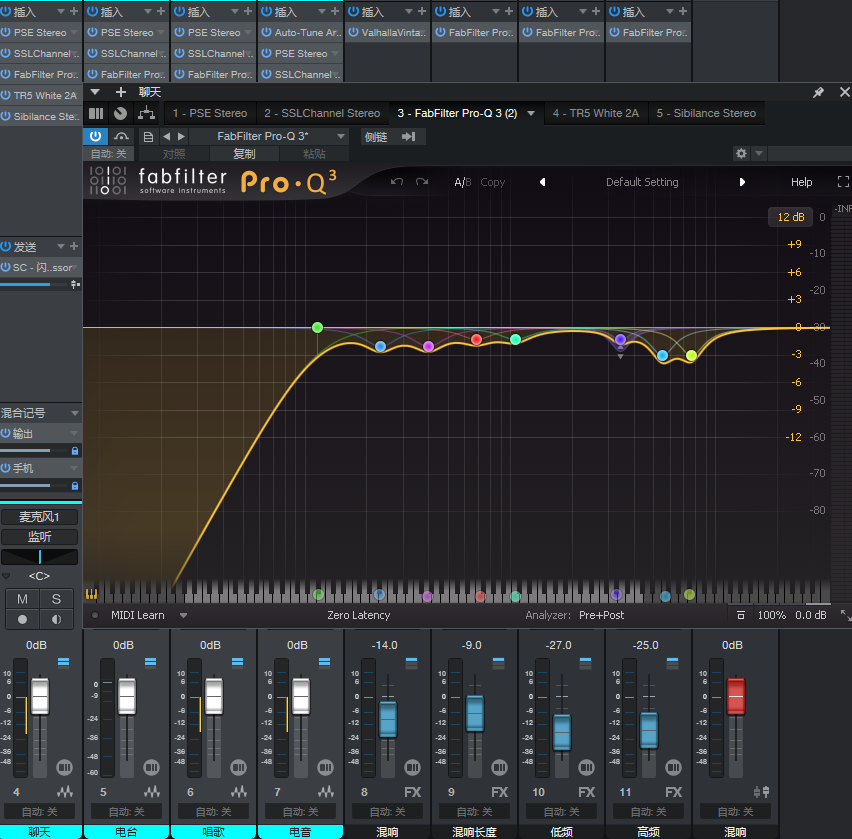
Task: Click Zero Latency processing mode
Action: coord(359,615)
